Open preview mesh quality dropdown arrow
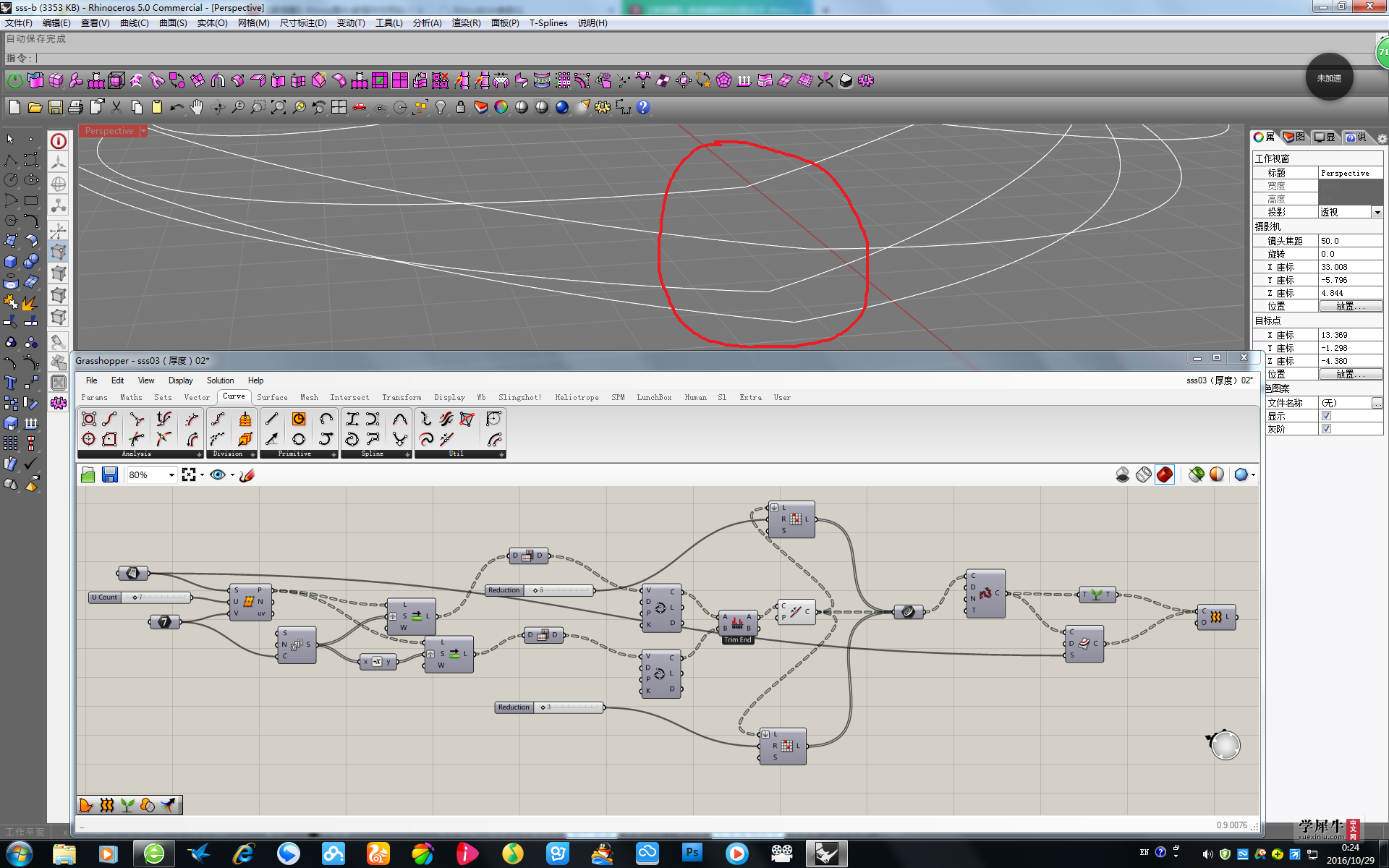The image size is (1389, 868). pyautogui.click(x=1253, y=475)
